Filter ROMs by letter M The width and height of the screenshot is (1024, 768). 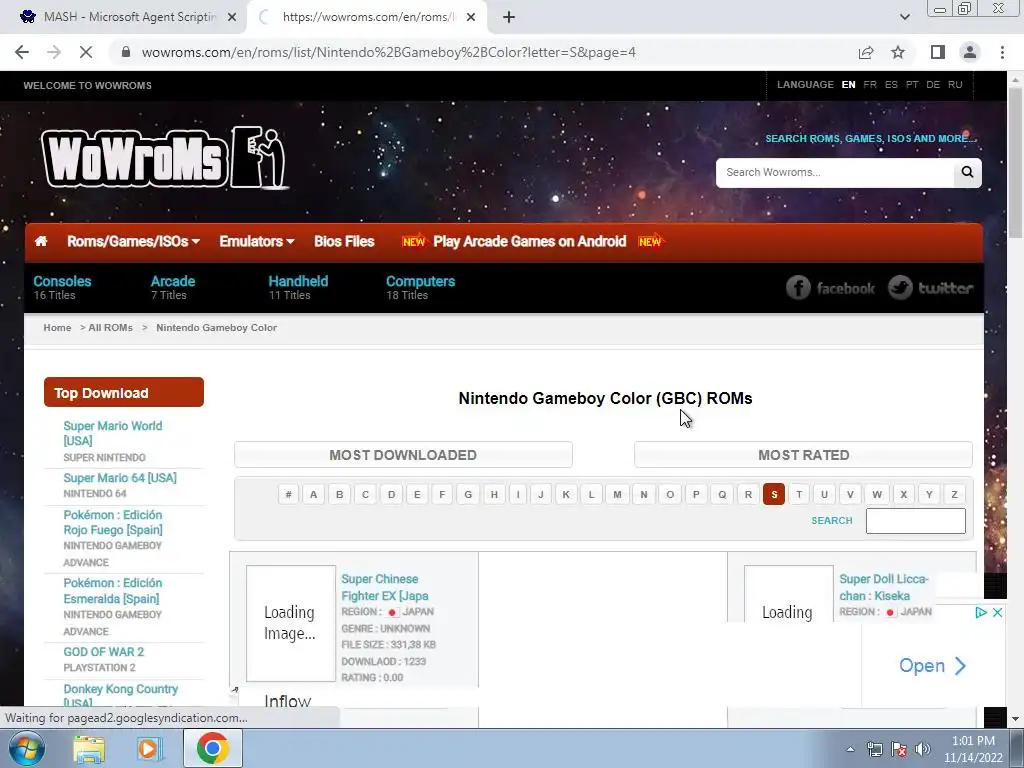(x=617, y=494)
